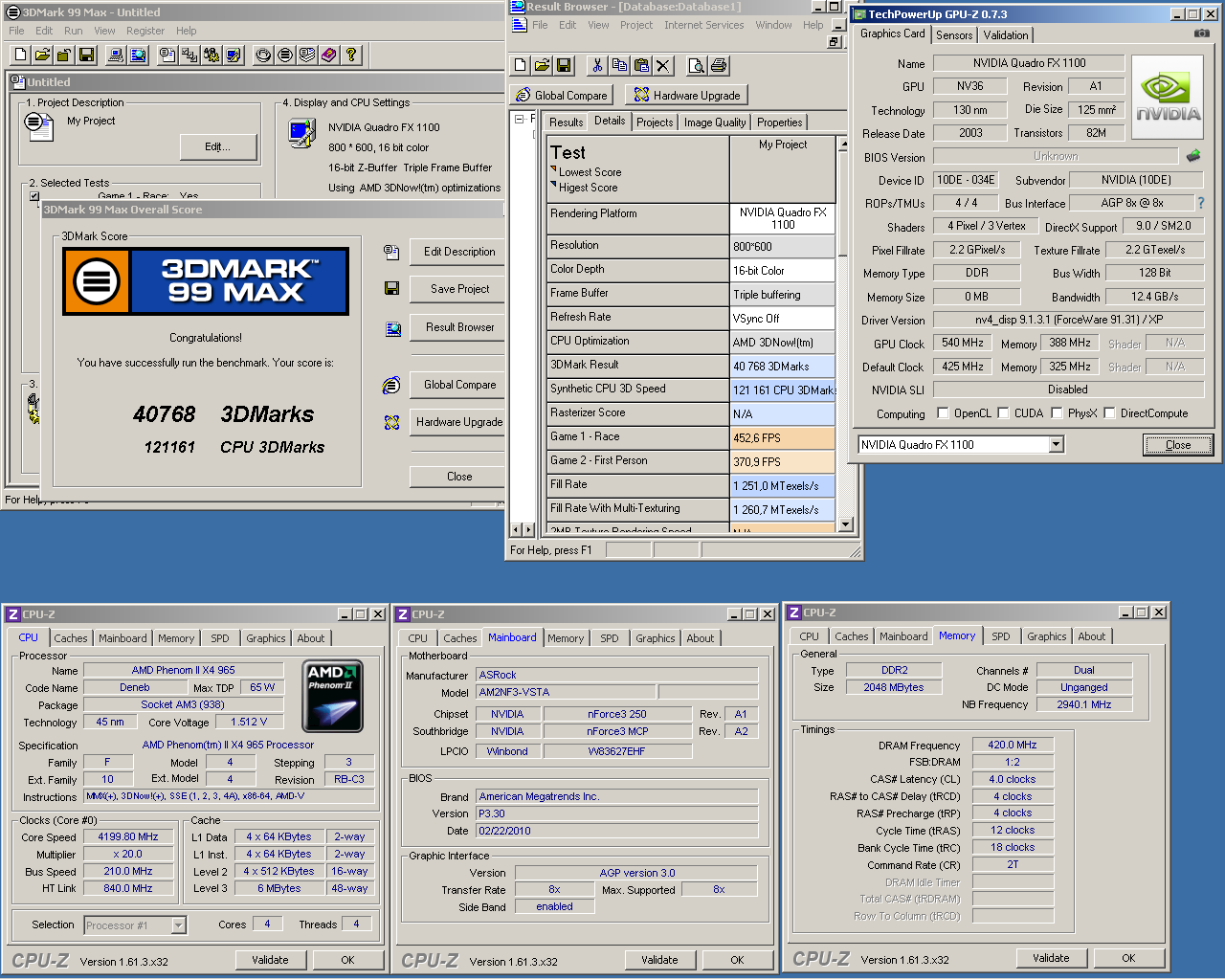Click the Print Preview icon in Result Browser
Viewport: 1225px width, 980px height.
tap(697, 65)
